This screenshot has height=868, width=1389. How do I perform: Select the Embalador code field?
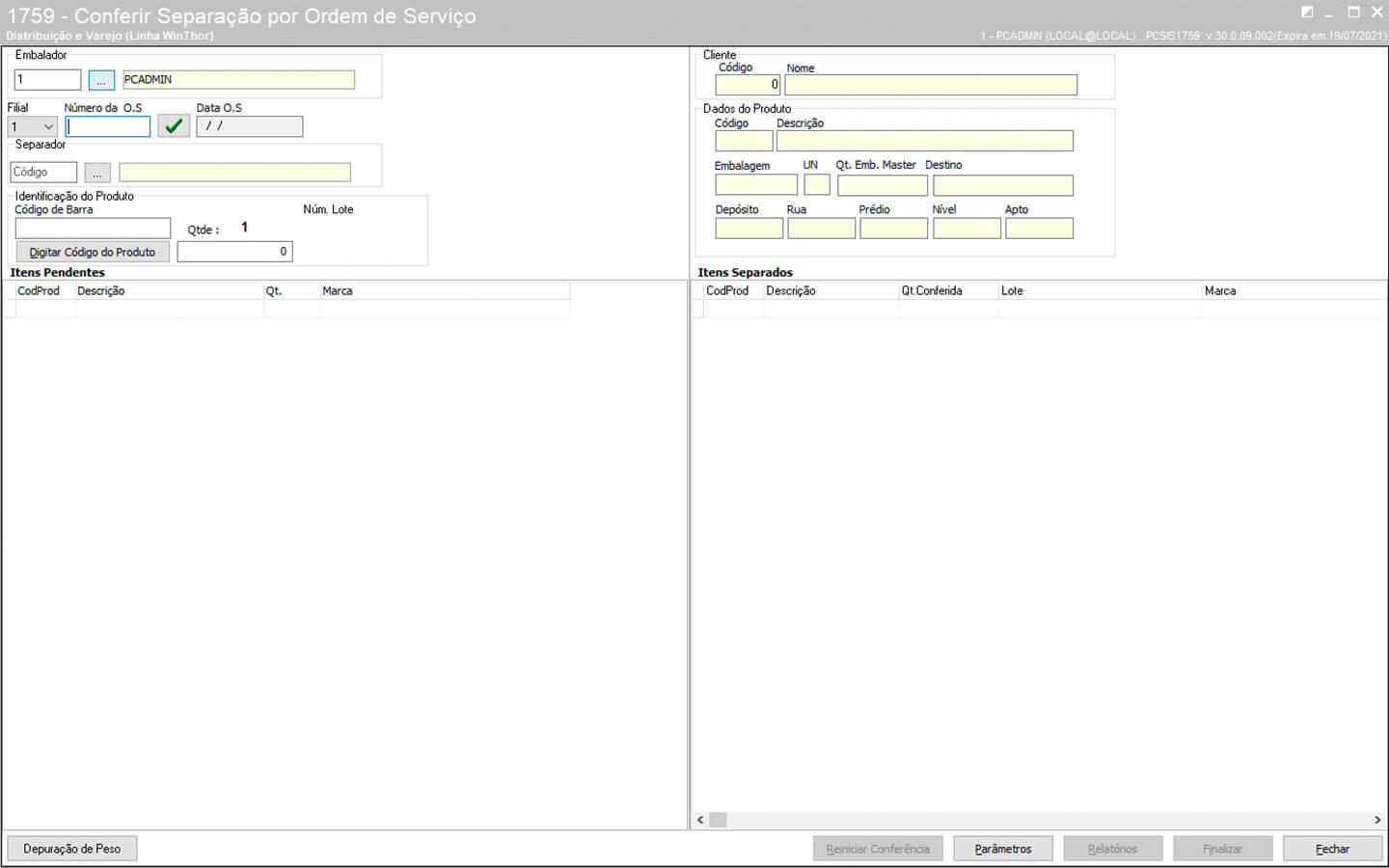(48, 80)
